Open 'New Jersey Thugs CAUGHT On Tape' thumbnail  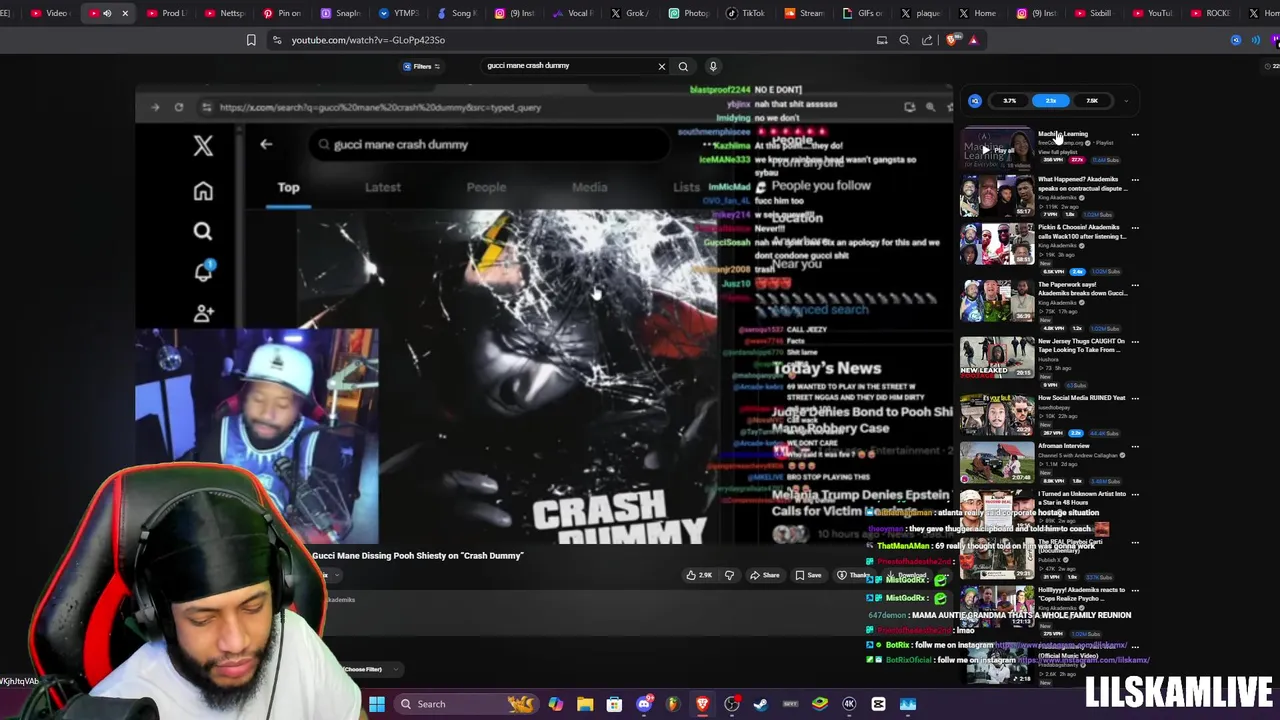coord(997,357)
